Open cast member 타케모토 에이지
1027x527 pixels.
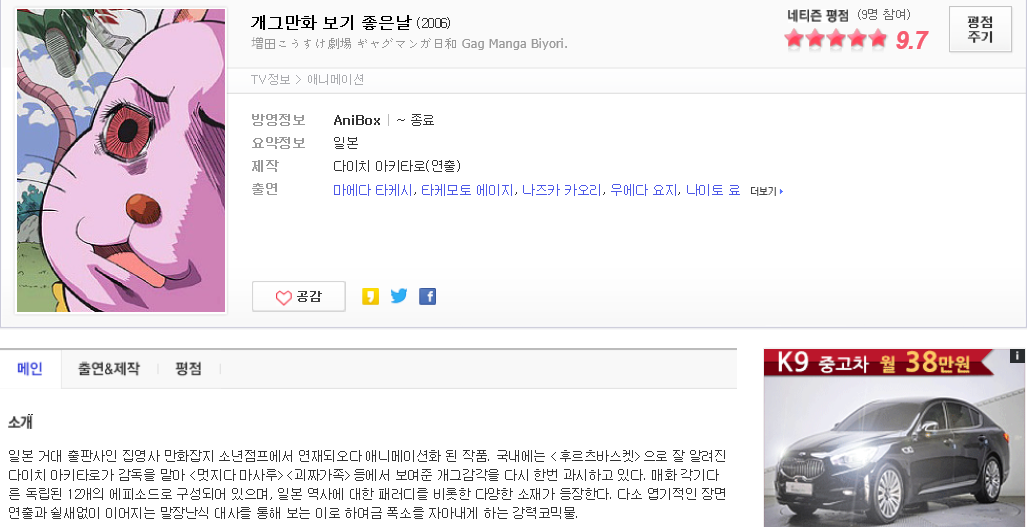coord(467,191)
